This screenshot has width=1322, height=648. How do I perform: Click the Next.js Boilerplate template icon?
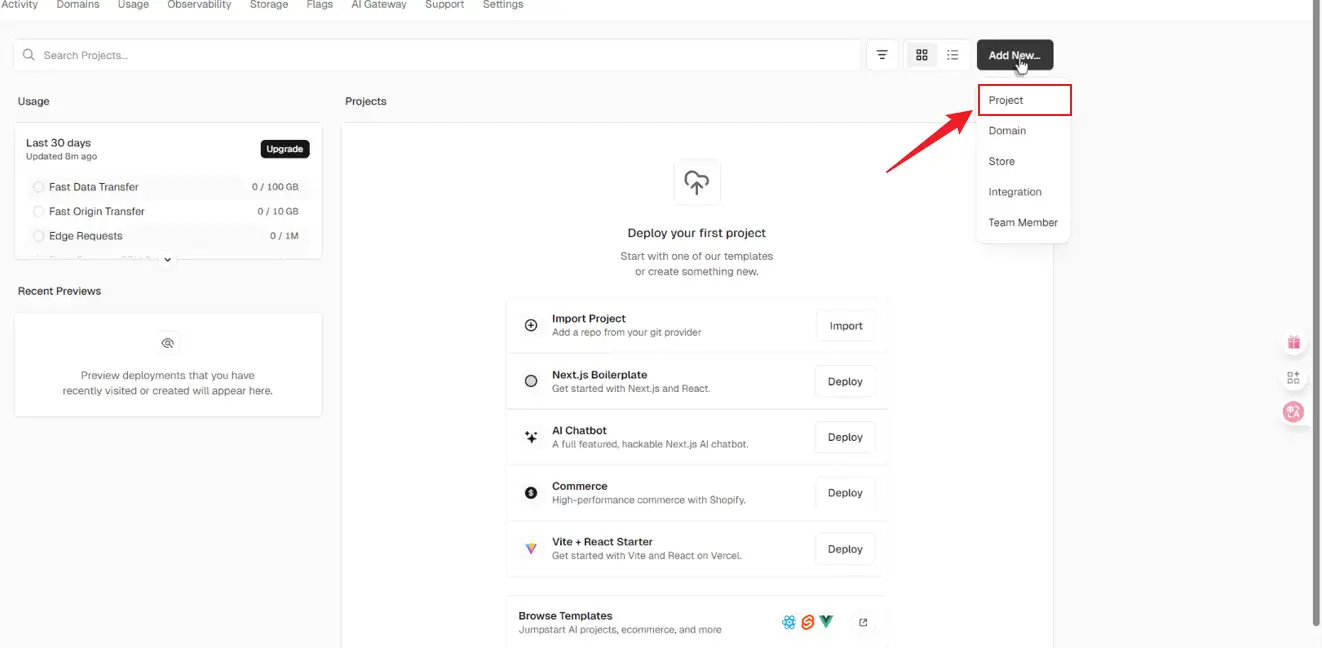531,381
